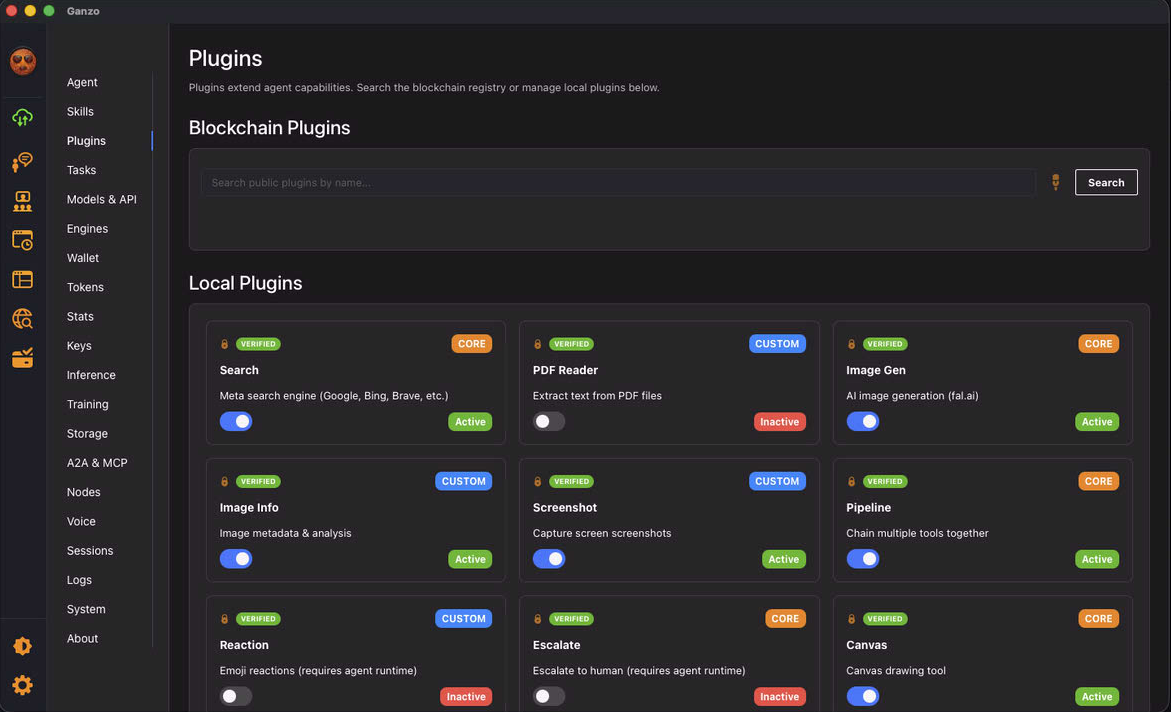Click the CUSTOM badge on Image Info

(x=463, y=481)
